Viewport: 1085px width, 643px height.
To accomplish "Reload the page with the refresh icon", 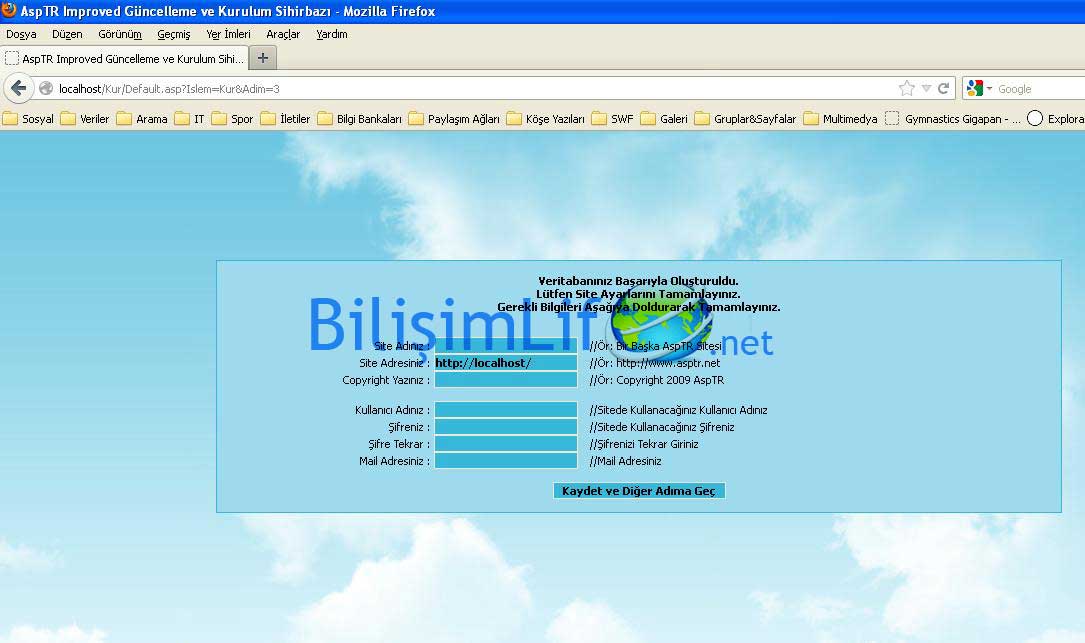I will point(943,89).
